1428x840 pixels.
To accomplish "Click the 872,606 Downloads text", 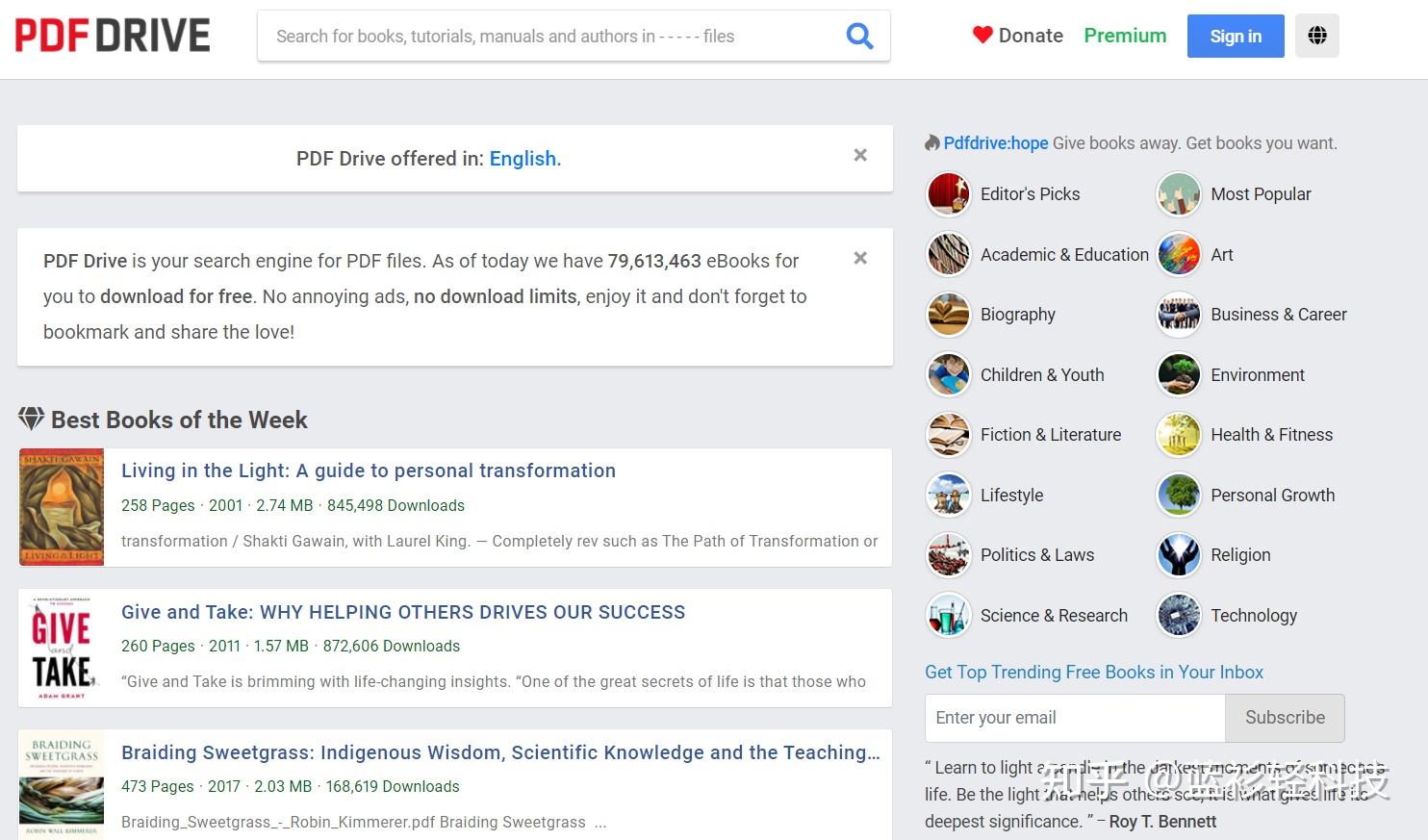I will (392, 647).
